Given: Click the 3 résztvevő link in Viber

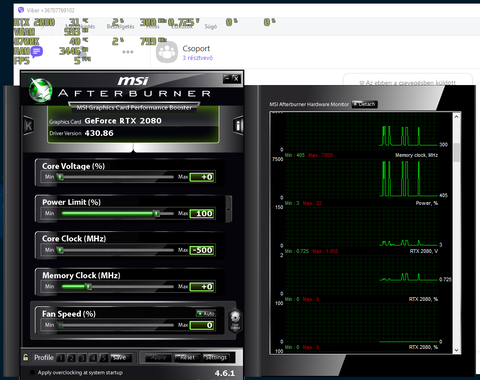Looking at the screenshot, I should pos(198,58).
